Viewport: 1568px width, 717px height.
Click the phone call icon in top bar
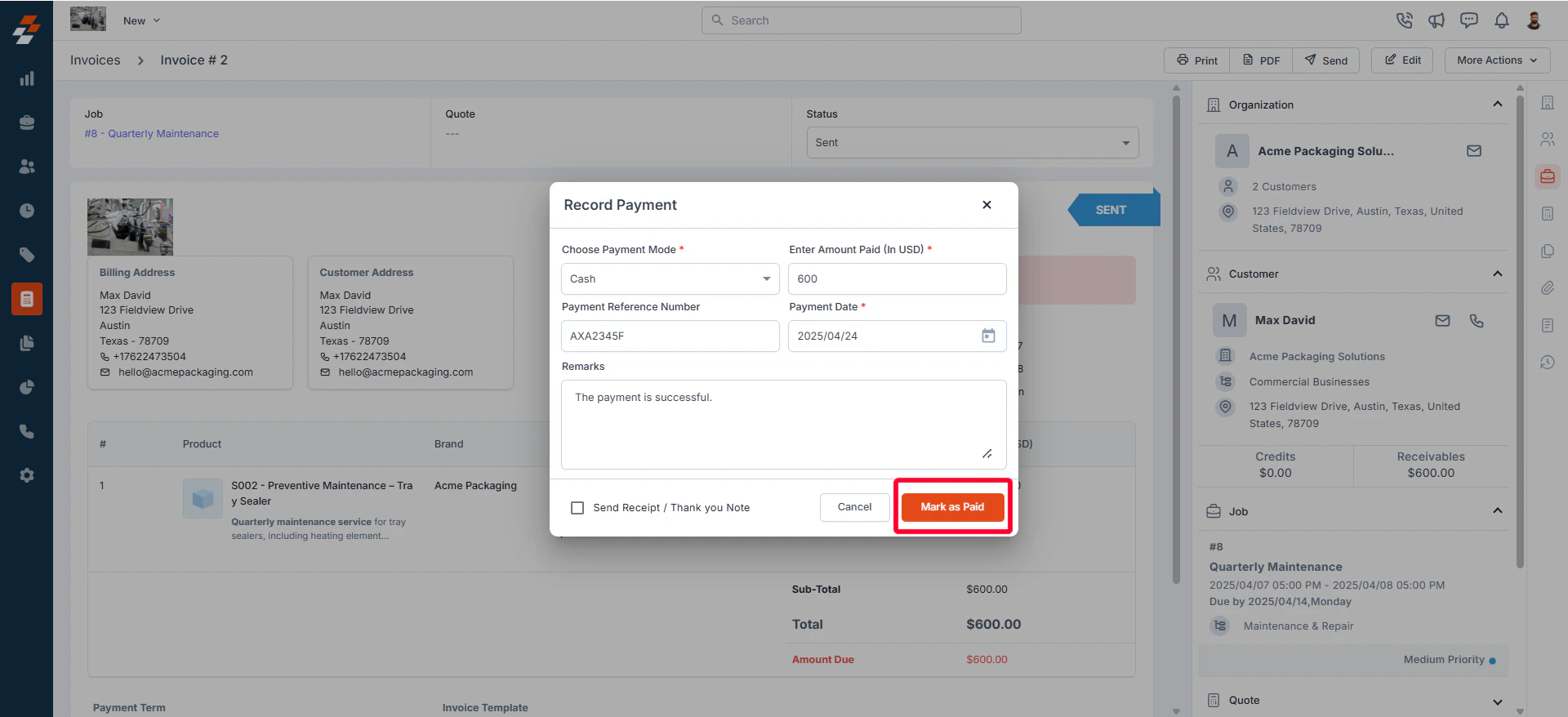[x=1404, y=20]
